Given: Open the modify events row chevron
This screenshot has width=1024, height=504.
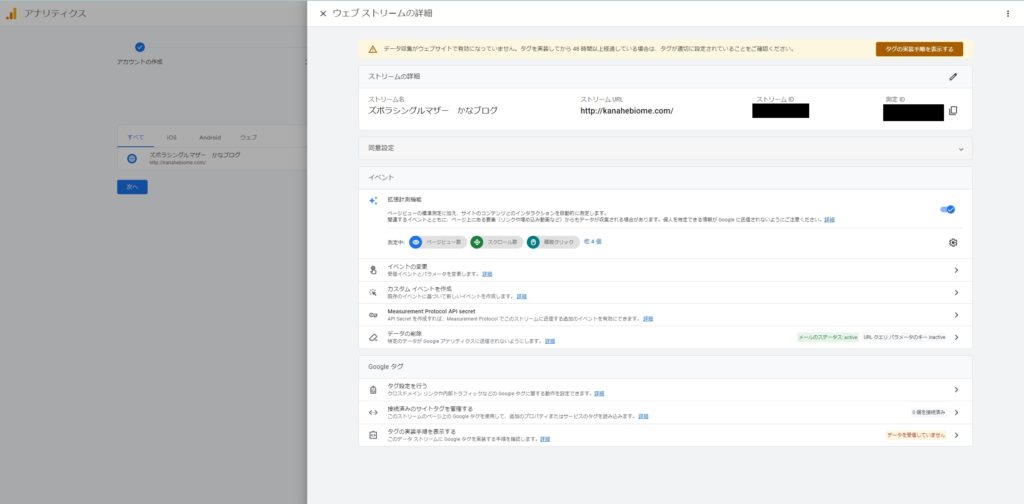Looking at the screenshot, I should click(x=956, y=270).
